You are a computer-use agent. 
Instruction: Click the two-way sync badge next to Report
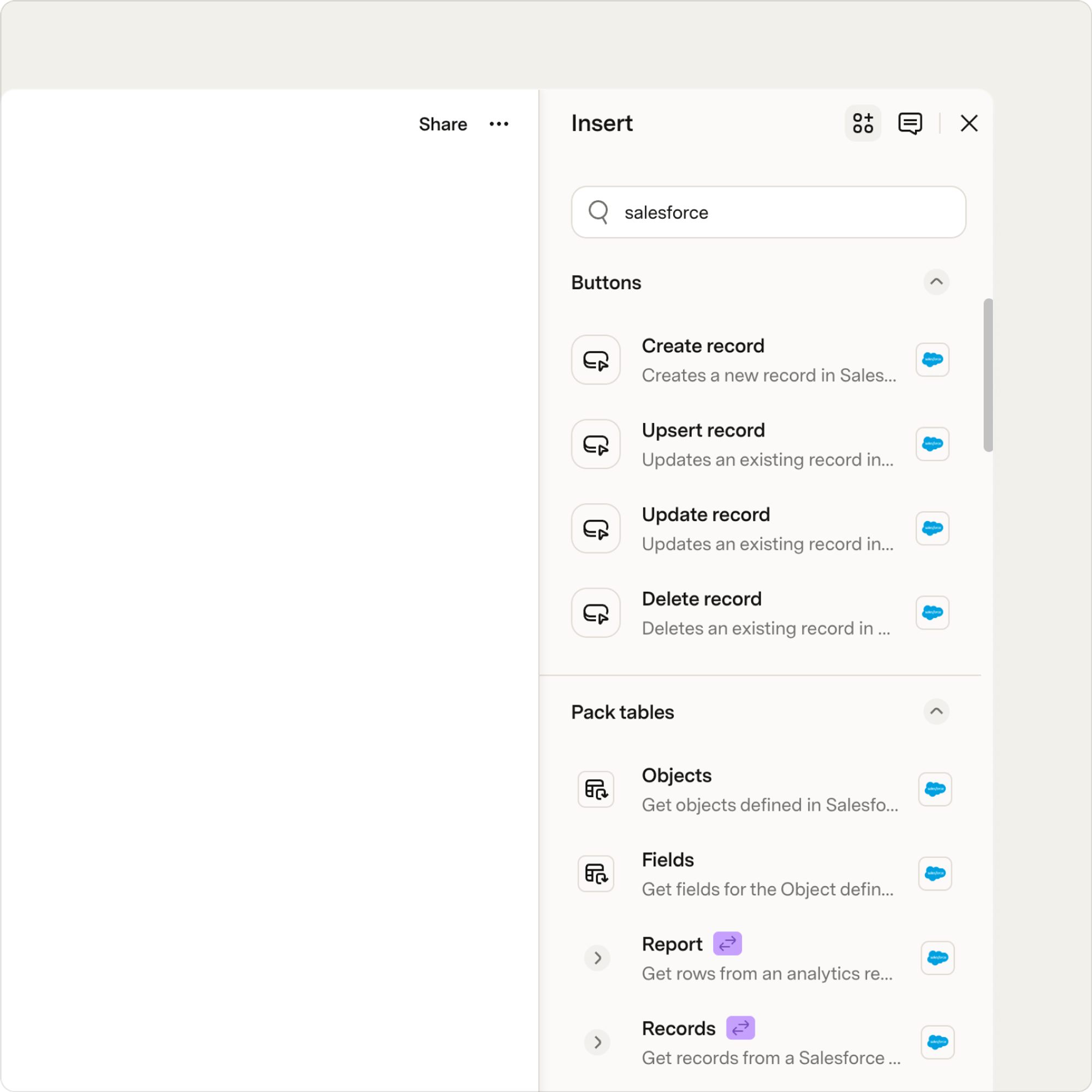pos(727,943)
